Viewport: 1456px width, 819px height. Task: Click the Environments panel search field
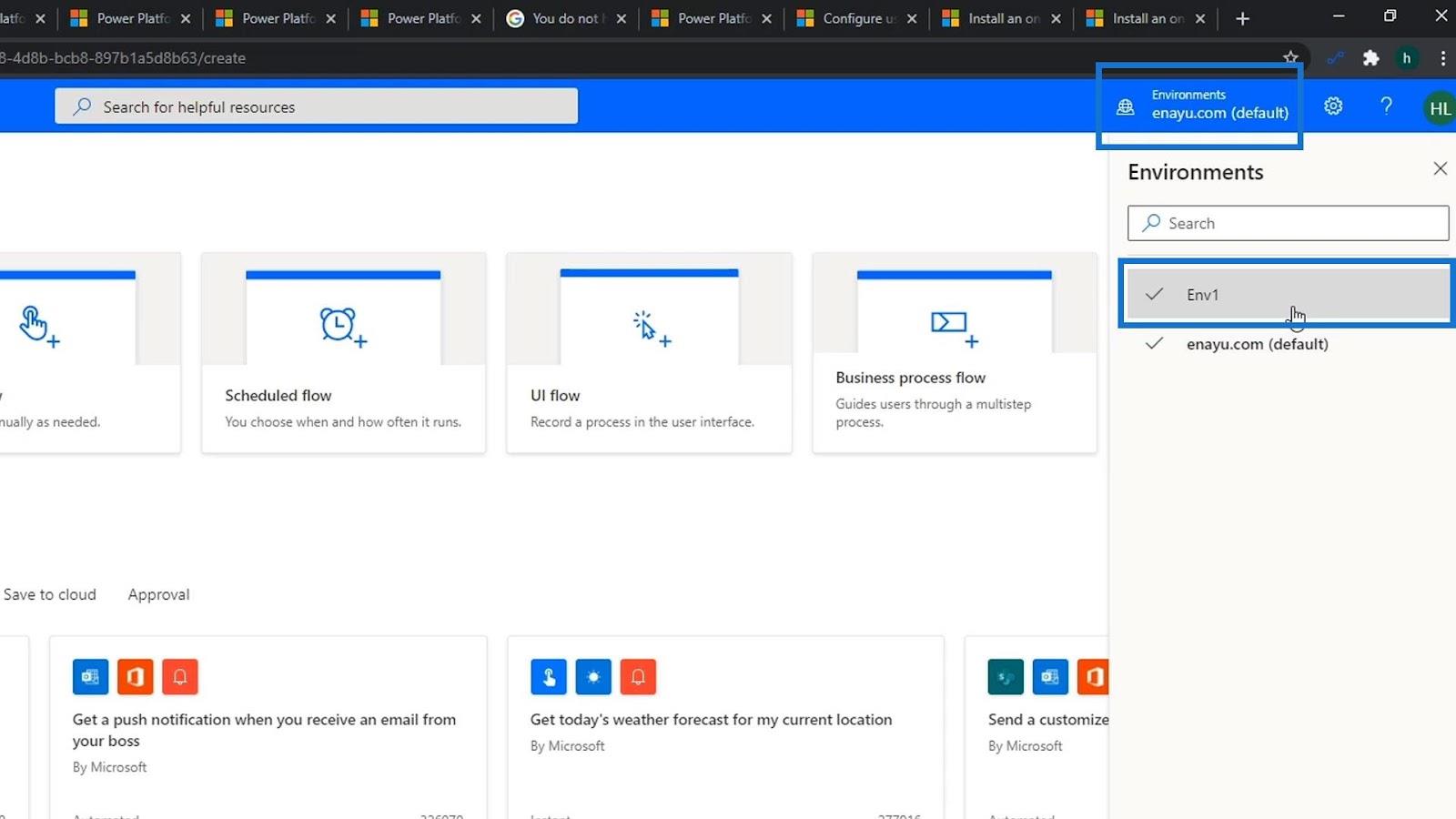(1288, 223)
